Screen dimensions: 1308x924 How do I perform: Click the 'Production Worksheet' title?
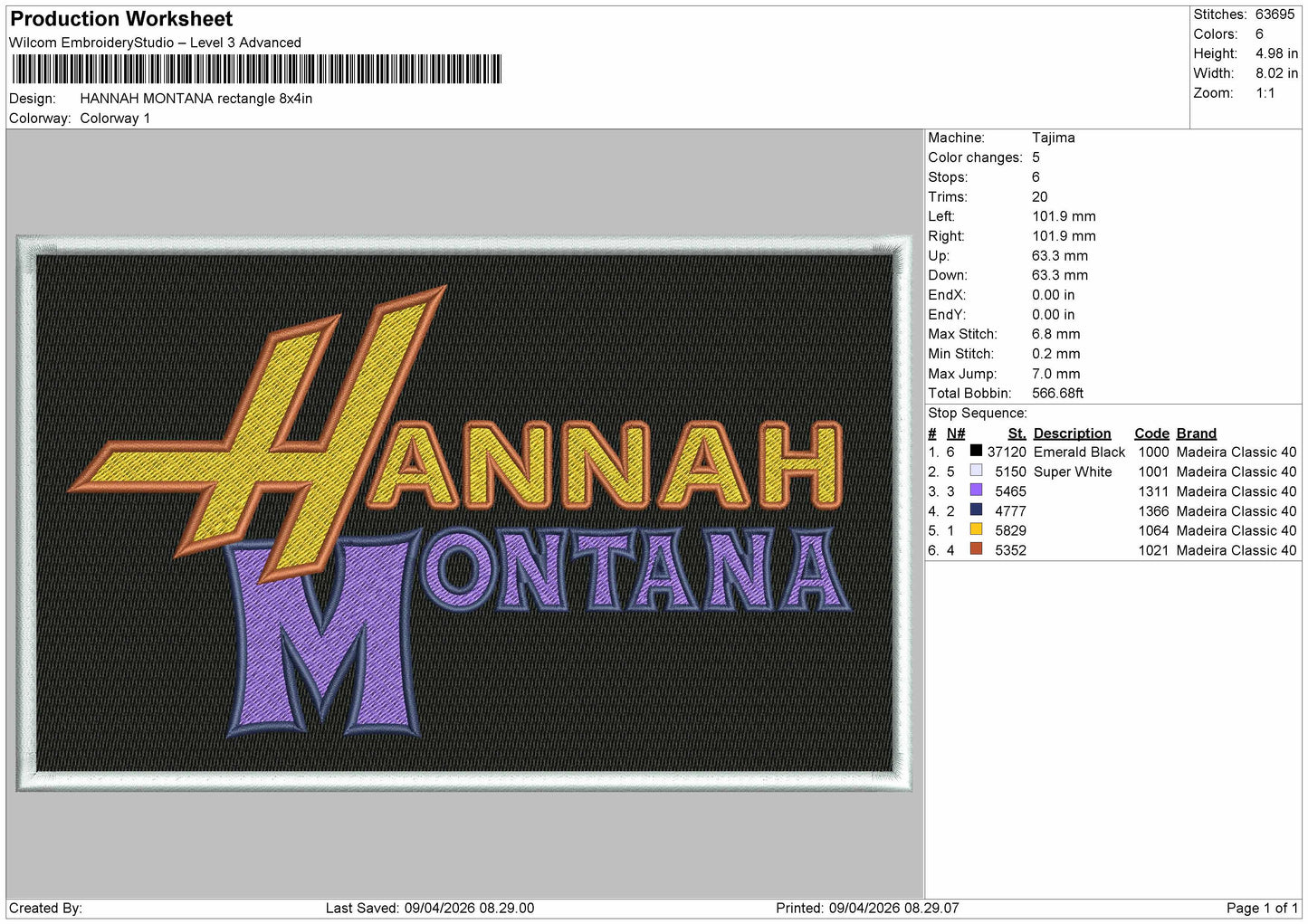121,19
